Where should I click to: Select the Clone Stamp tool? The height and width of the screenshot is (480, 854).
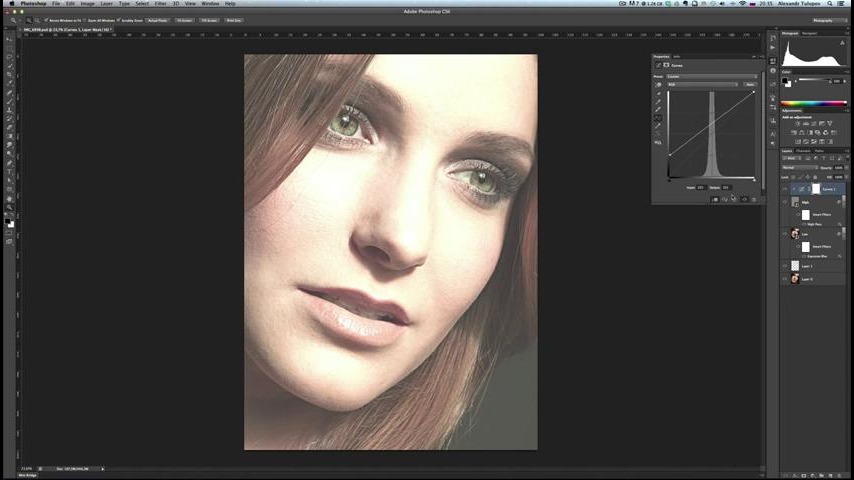(9, 110)
